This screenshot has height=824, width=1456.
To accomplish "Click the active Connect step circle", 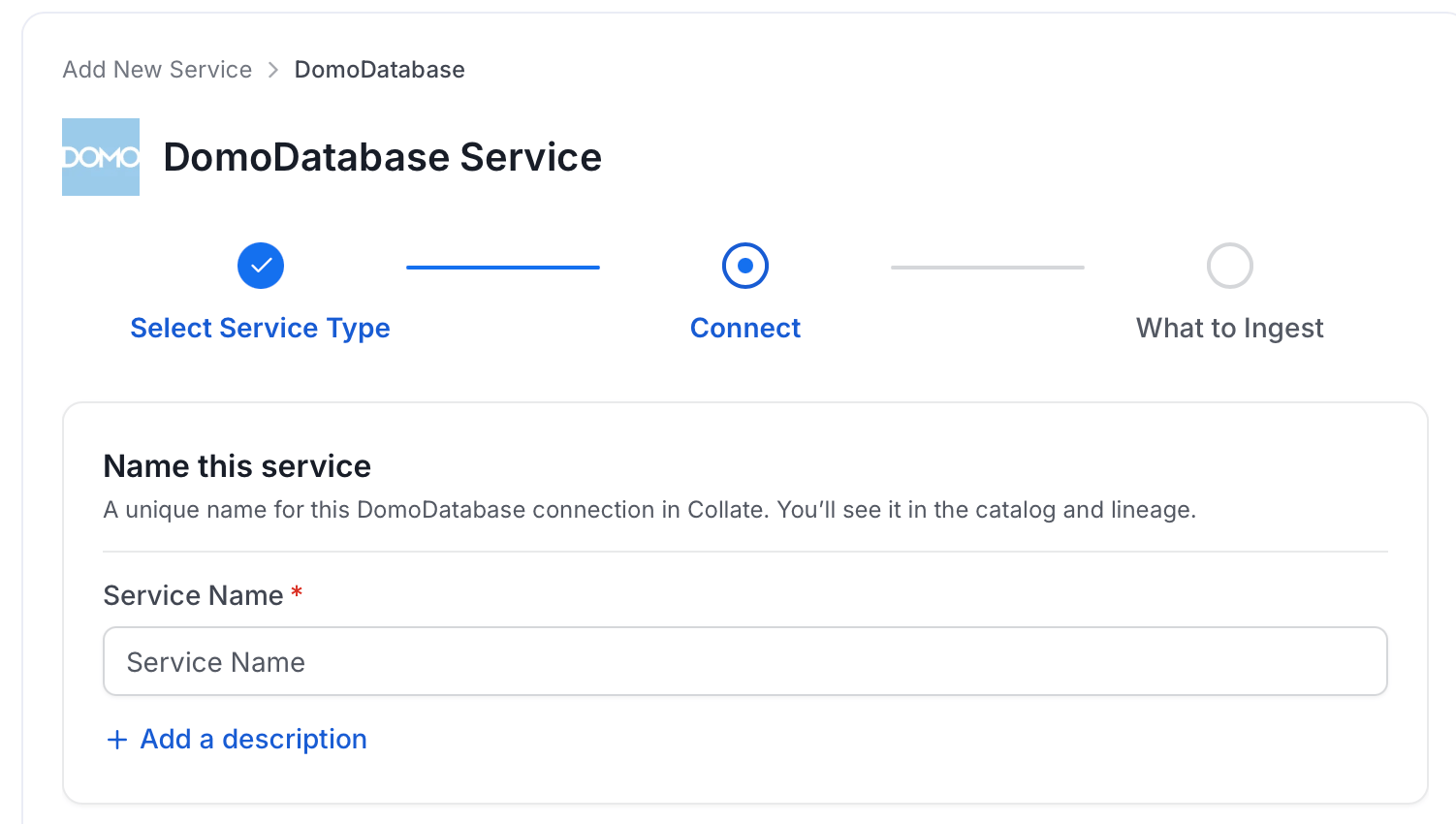I will 745,266.
